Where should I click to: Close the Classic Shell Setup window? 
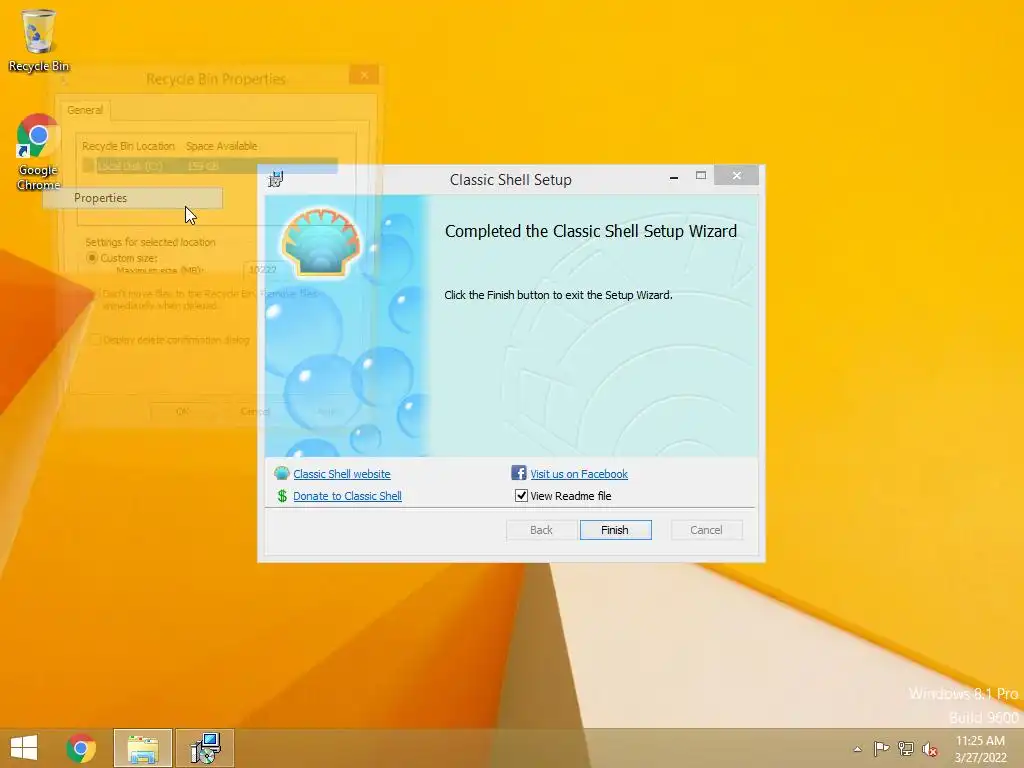pyautogui.click(x=737, y=176)
